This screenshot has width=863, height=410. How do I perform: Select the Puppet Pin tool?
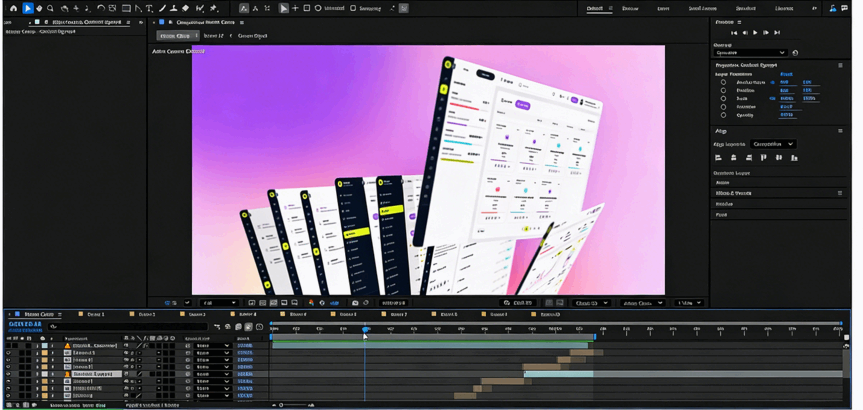pos(214,8)
